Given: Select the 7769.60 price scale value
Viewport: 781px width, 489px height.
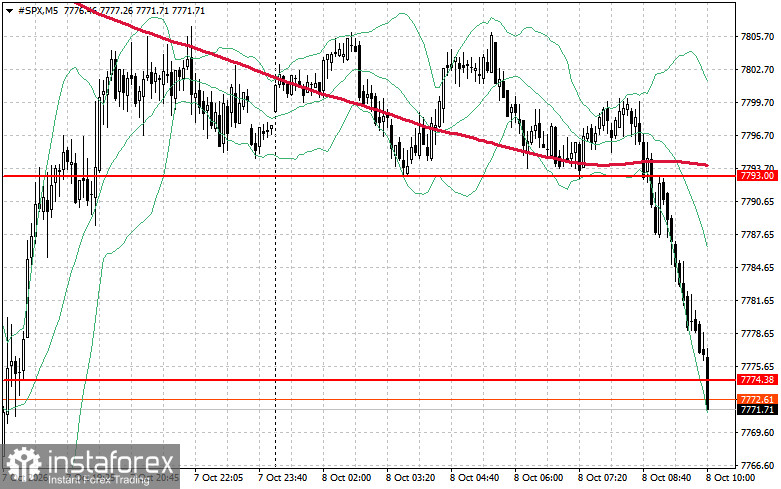Looking at the screenshot, I should [x=757, y=433].
